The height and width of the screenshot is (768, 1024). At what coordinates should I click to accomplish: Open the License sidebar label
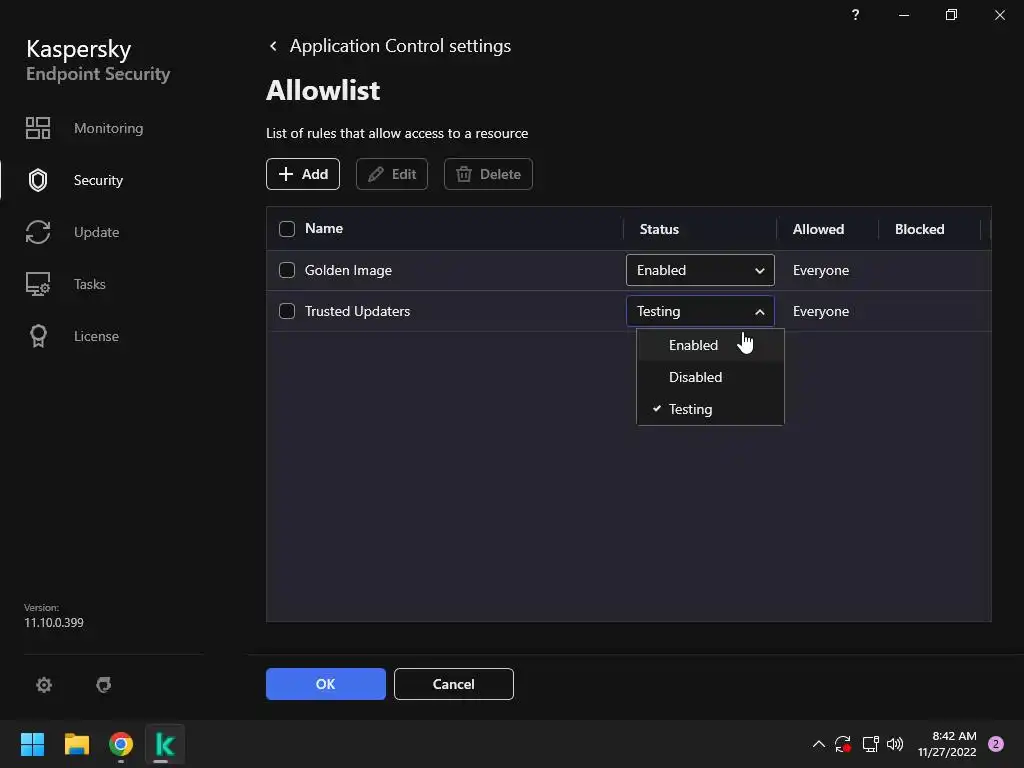[x=96, y=336]
